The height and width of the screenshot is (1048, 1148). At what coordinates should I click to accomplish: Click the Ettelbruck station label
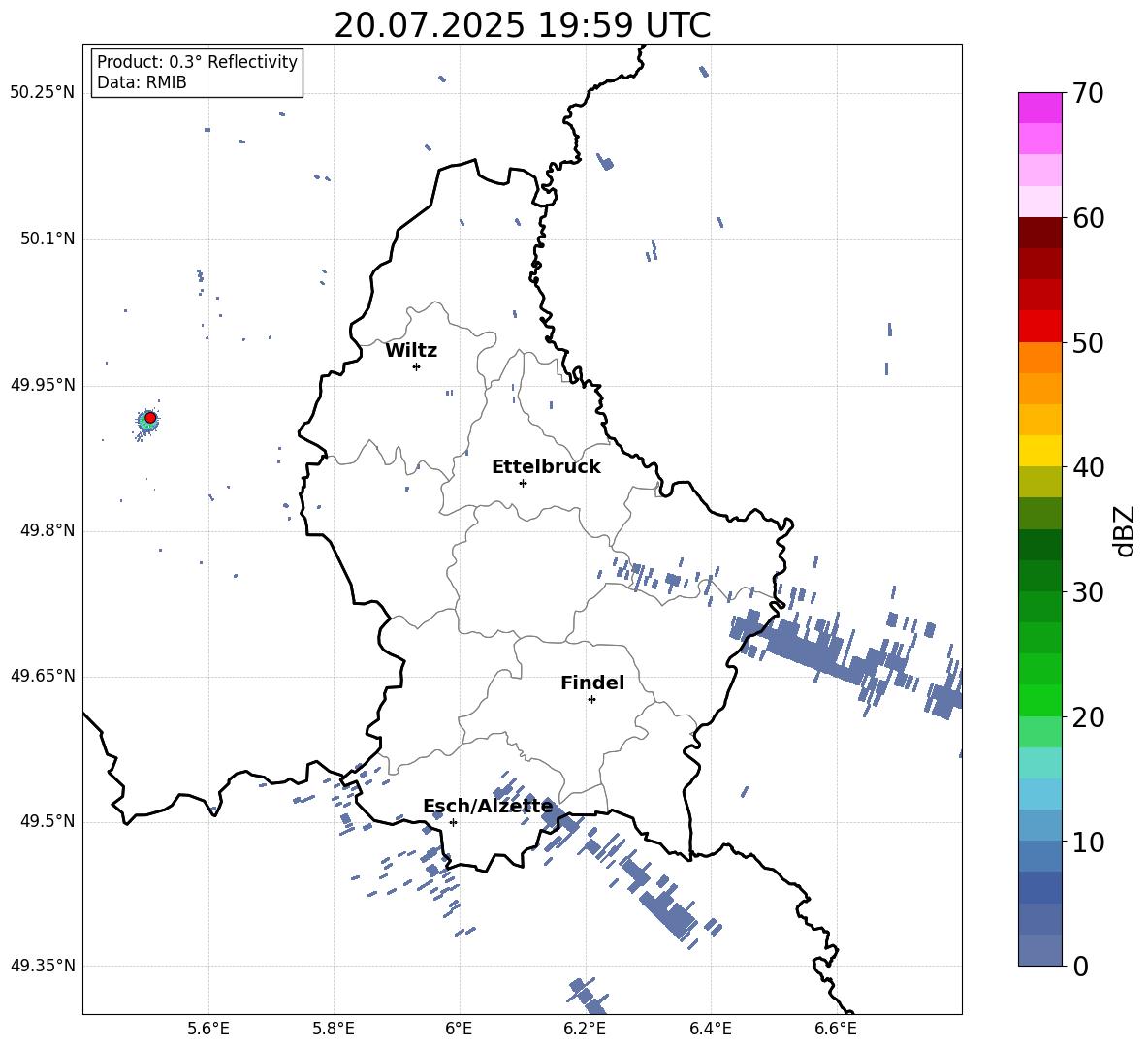[x=546, y=467]
